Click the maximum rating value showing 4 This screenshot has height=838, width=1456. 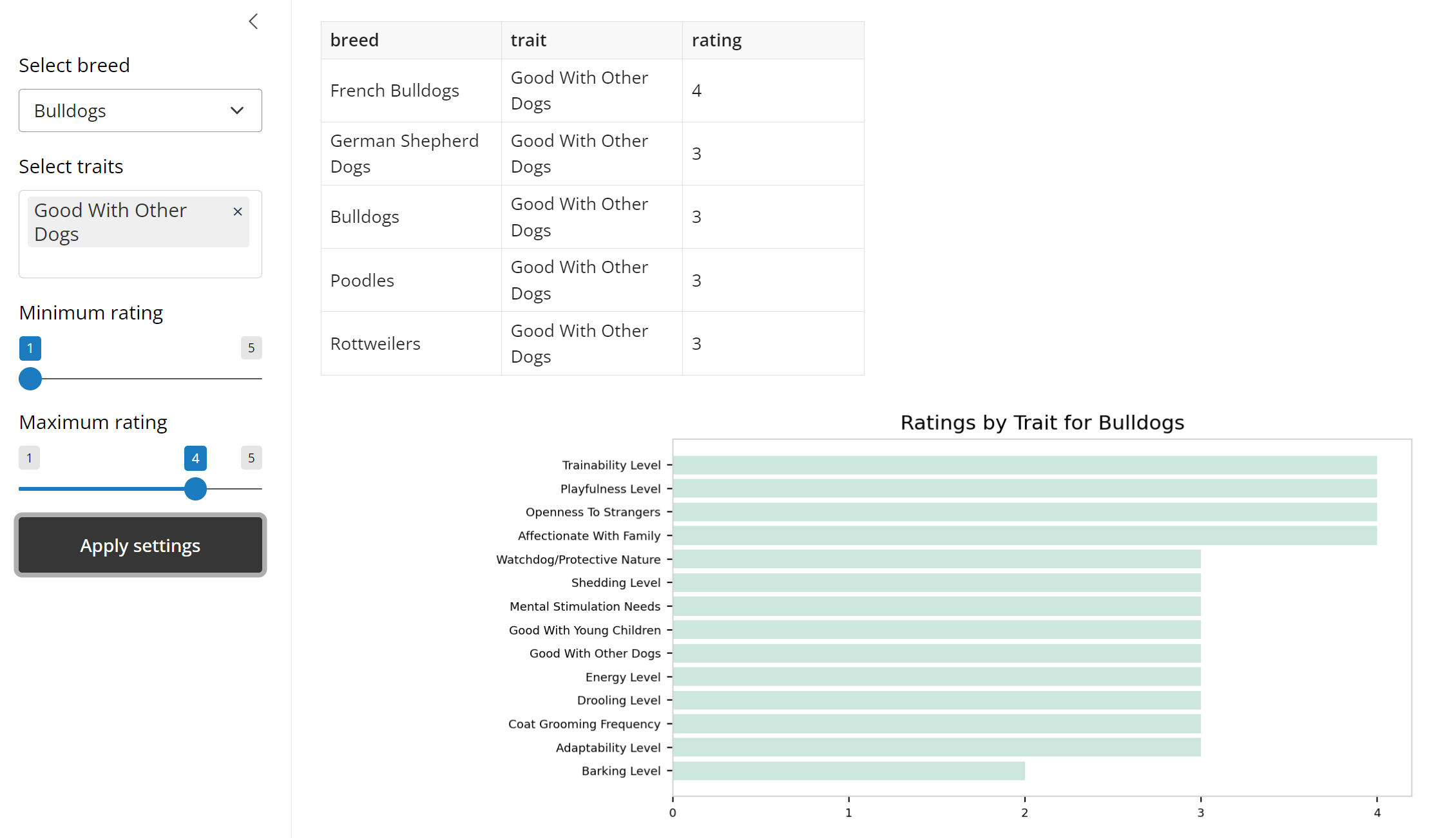(x=195, y=458)
